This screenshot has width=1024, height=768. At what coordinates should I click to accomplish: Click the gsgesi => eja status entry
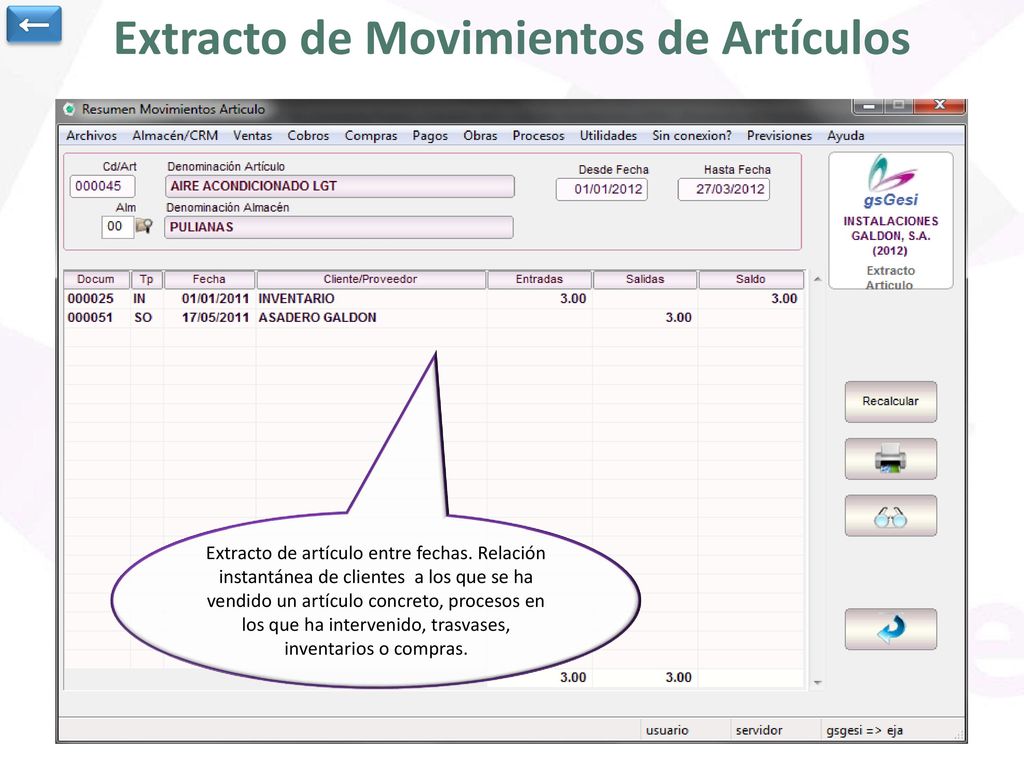coord(865,730)
